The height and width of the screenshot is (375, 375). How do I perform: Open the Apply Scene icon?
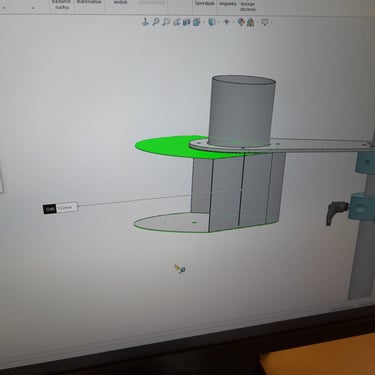(250, 22)
